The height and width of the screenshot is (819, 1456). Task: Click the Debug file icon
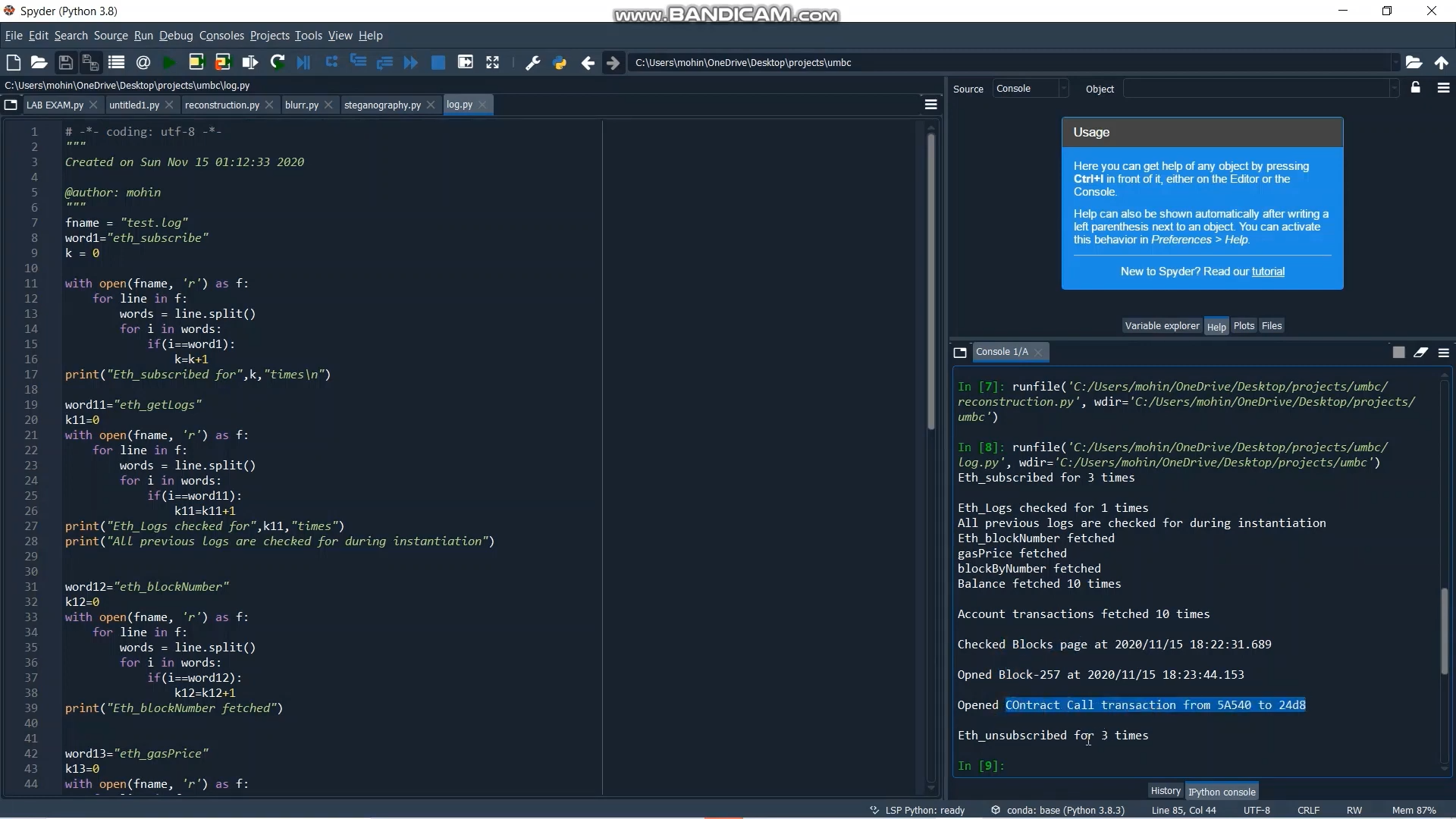coord(303,63)
